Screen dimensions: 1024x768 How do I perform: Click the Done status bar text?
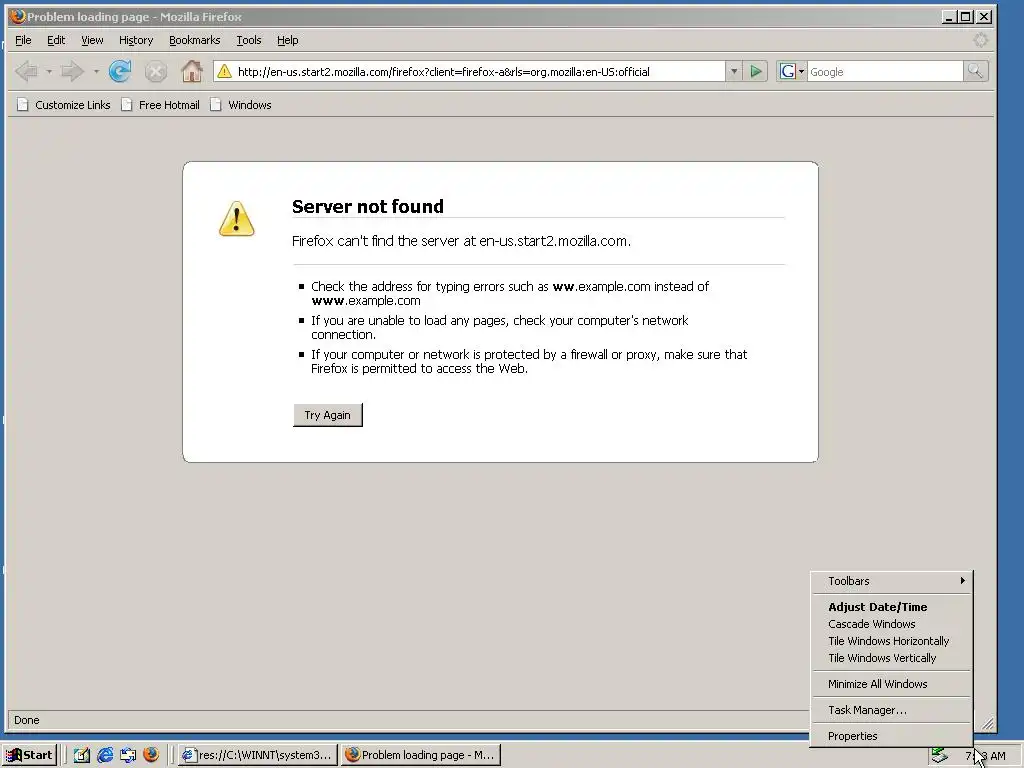[27, 720]
